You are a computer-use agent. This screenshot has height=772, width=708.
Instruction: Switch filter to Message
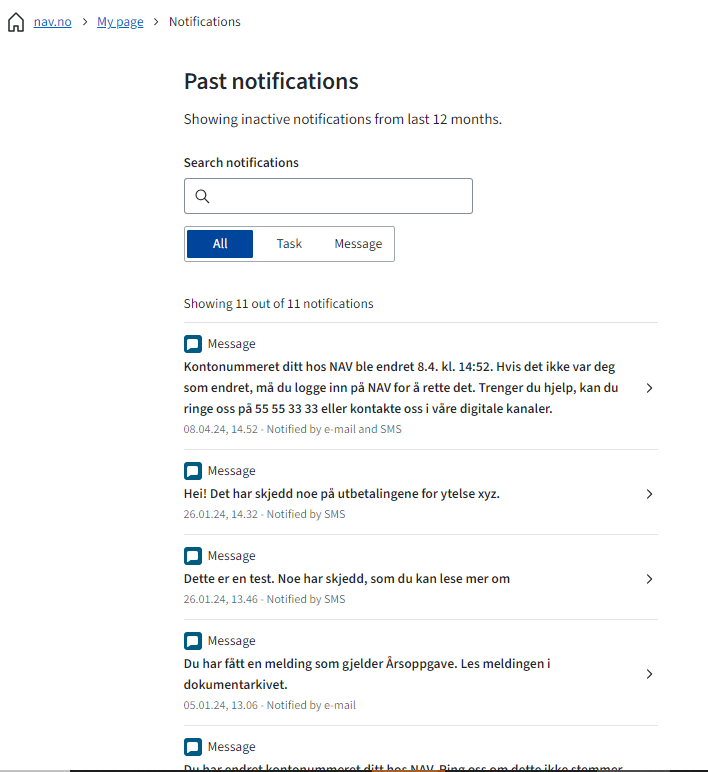point(358,244)
